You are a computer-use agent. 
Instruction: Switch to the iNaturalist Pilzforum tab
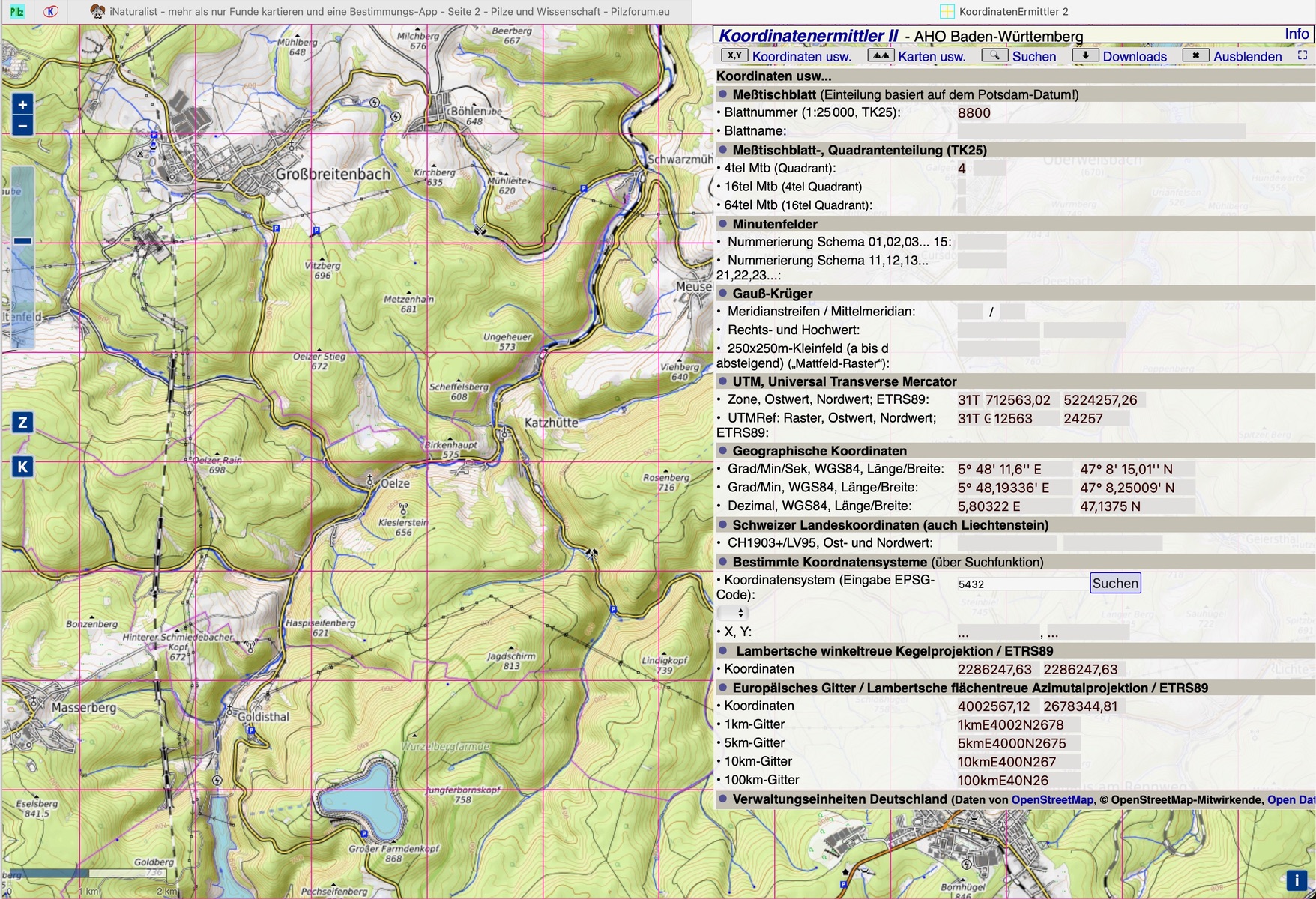(379, 11)
